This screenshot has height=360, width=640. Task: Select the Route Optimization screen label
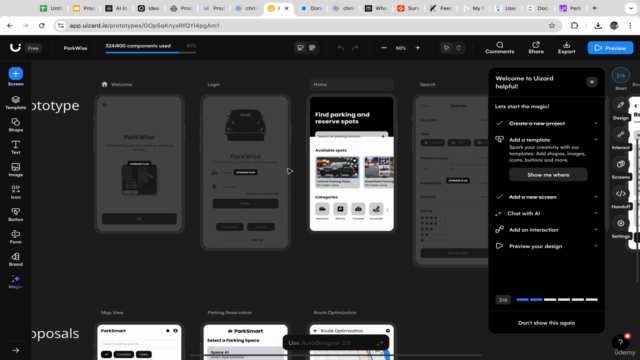(335, 313)
